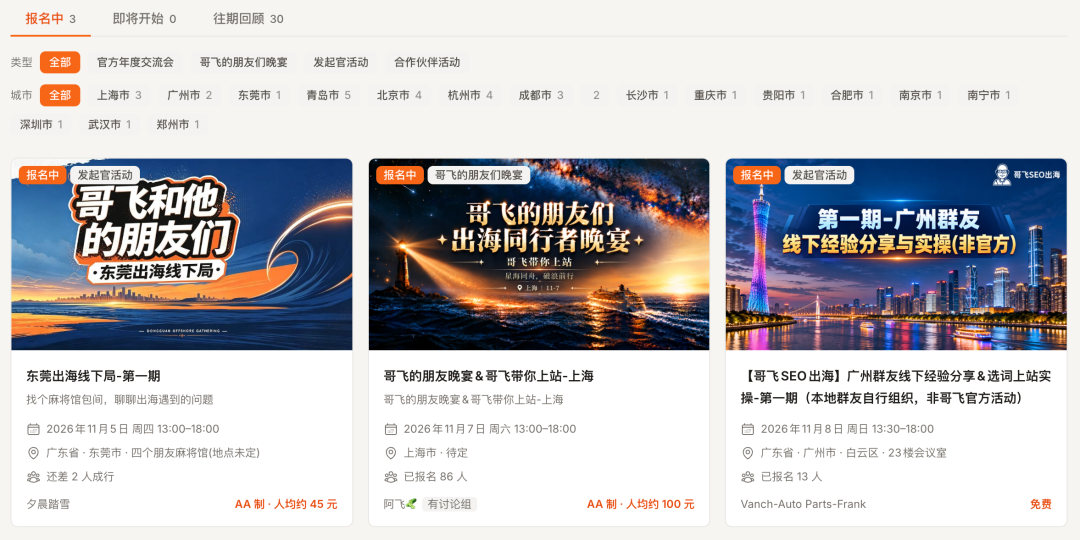Click the 有讨论组 tag on Shanghai card
1080x540 pixels.
[450, 504]
